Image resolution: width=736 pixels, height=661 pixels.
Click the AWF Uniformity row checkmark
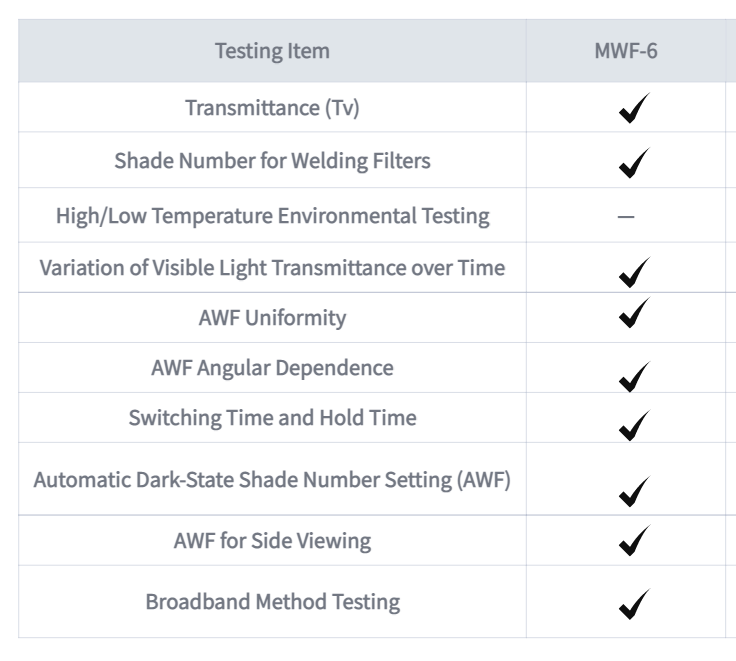(x=634, y=312)
